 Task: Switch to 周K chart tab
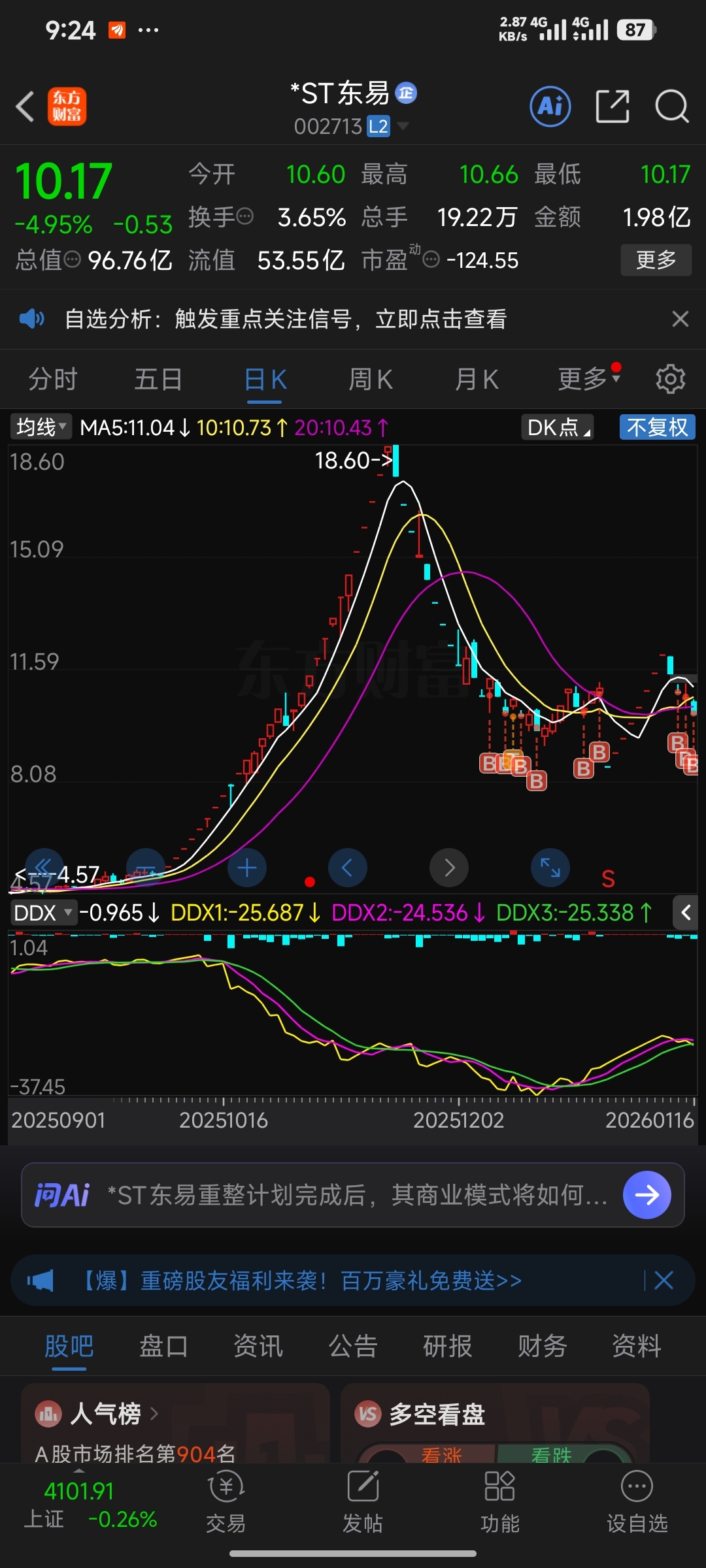pos(371,379)
